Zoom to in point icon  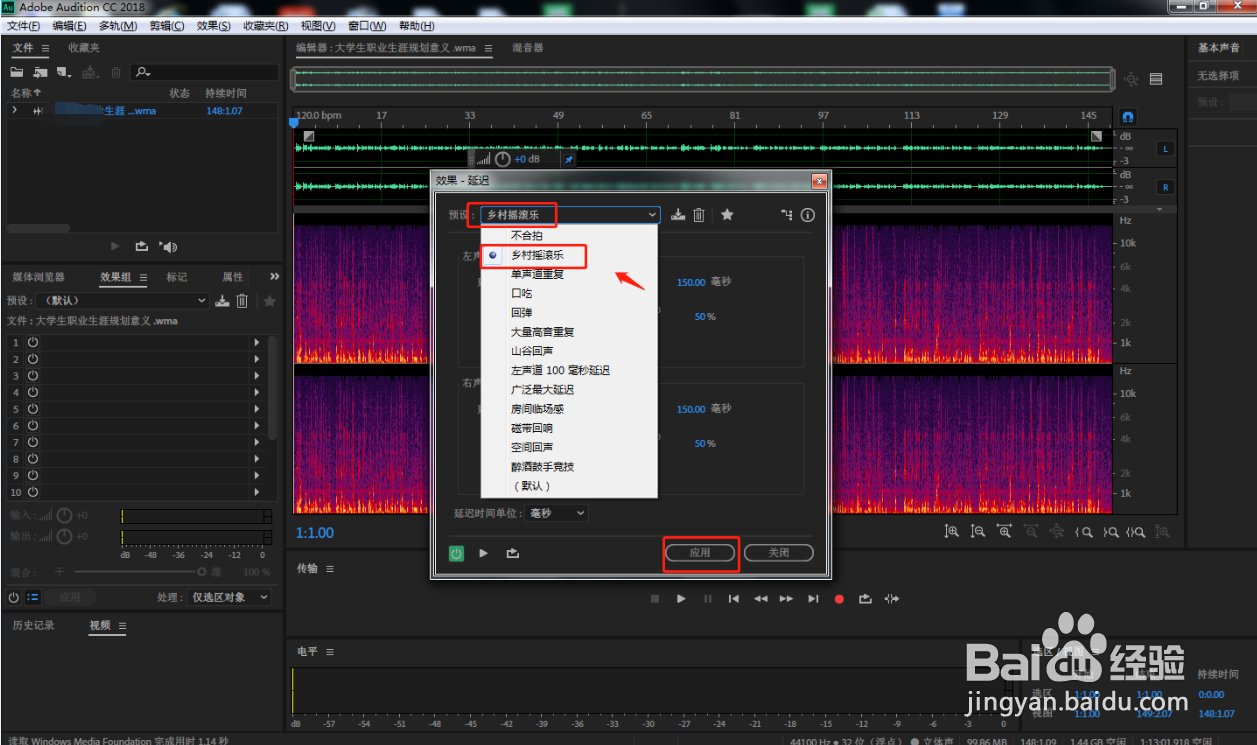pos(1083,532)
